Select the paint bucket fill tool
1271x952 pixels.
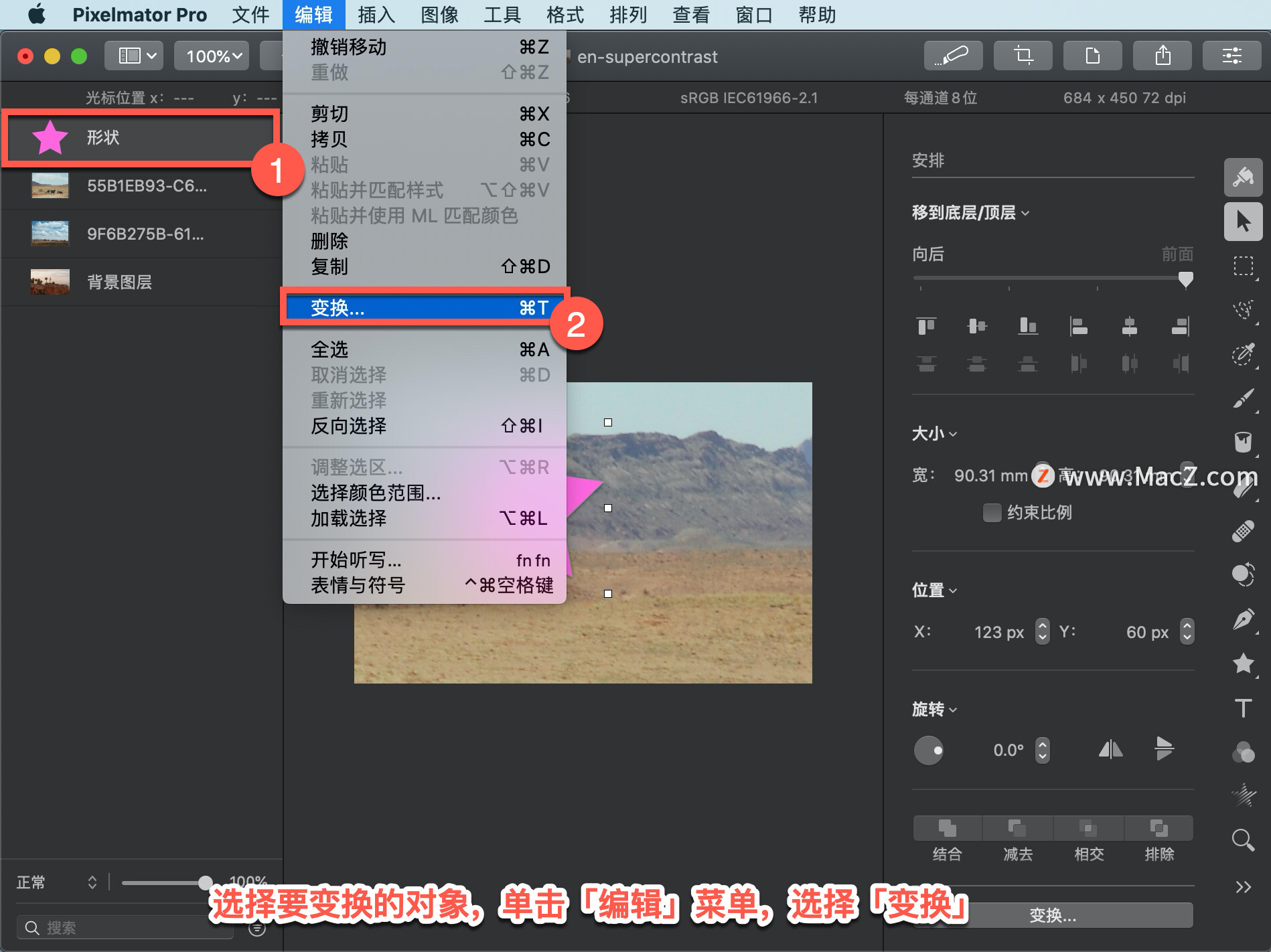[x=1244, y=443]
